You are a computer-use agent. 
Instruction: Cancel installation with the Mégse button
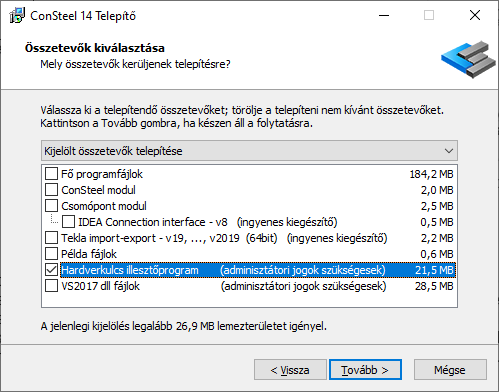click(450, 370)
